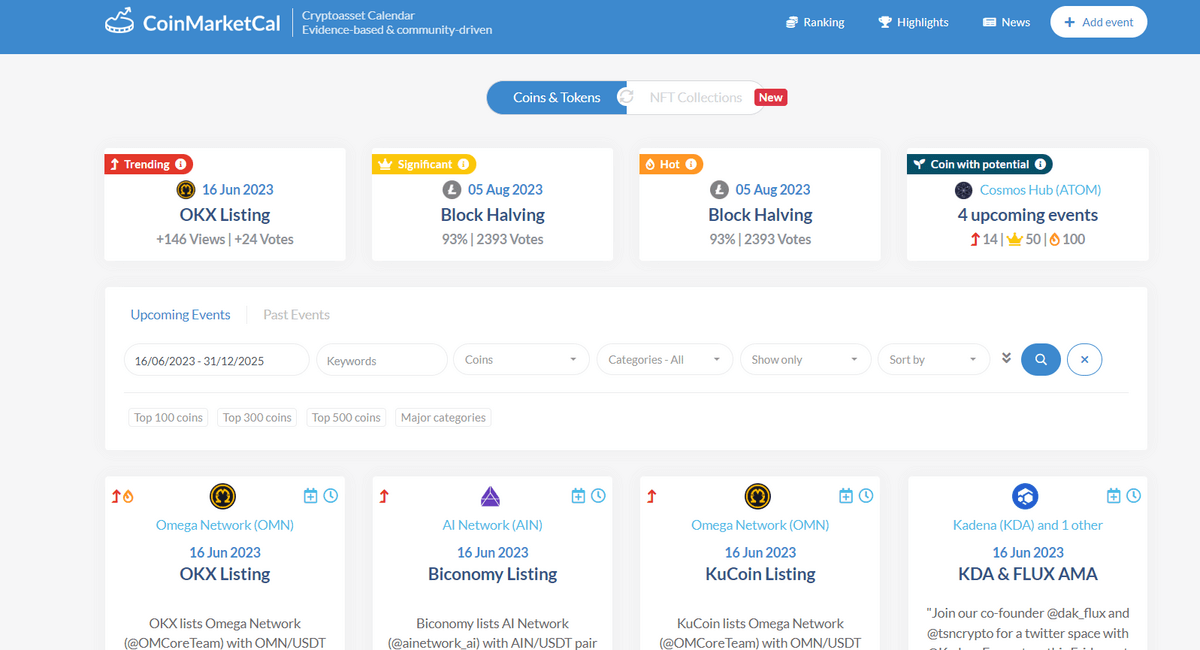This screenshot has width=1200, height=650.
Task: Select the Upcoming Events tab
Action: 180,314
